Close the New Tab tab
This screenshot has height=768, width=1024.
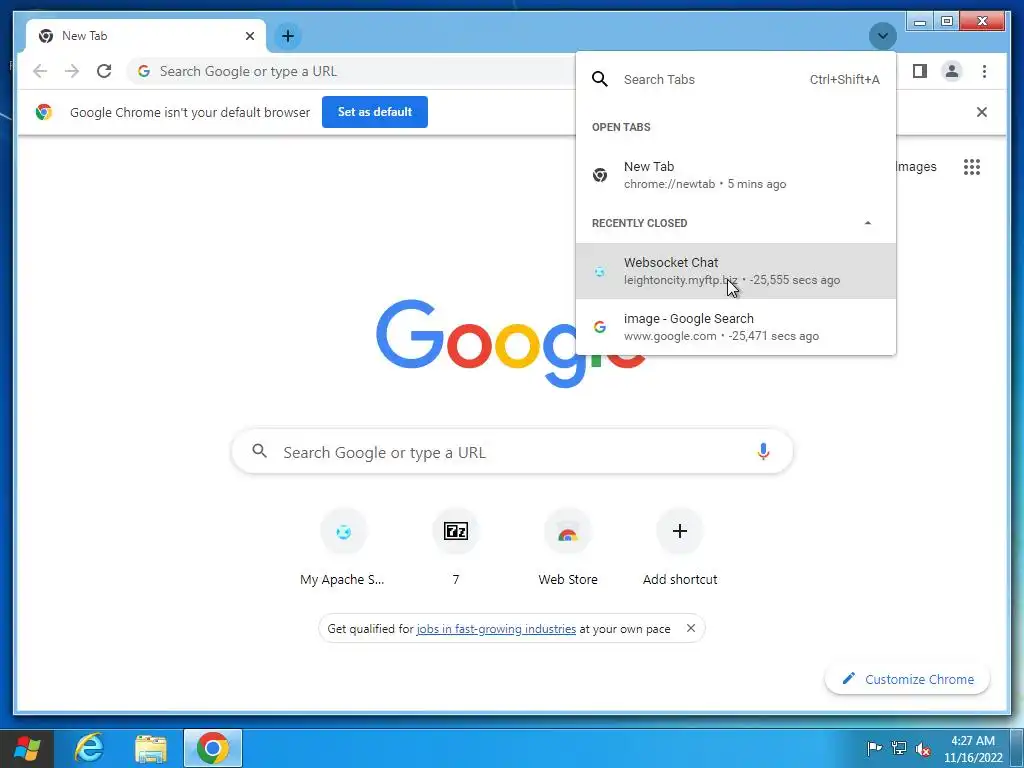click(249, 36)
